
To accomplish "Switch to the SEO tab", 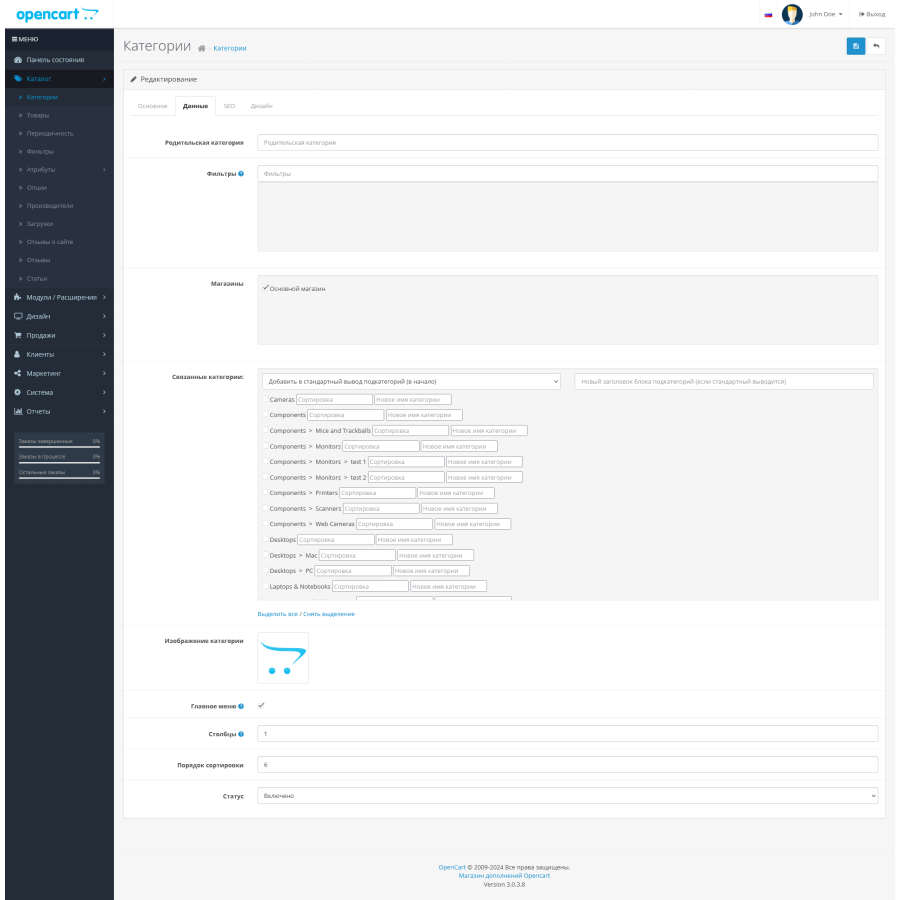I will click(x=229, y=106).
